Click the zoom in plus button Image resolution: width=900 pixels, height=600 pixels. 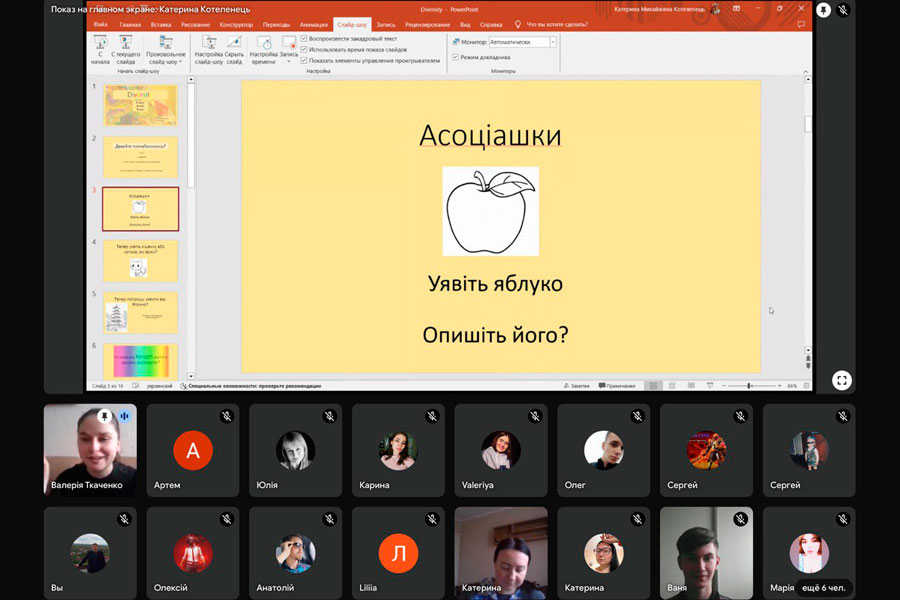(x=779, y=386)
